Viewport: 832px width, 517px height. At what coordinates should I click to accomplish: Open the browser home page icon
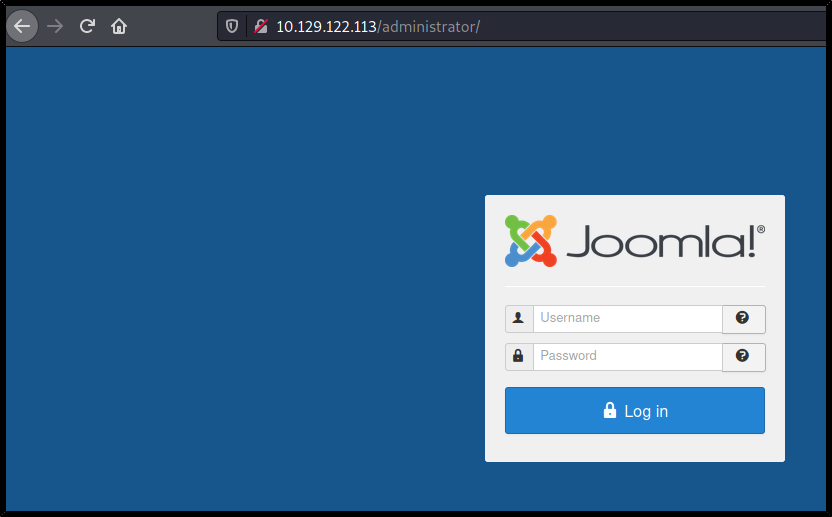pyautogui.click(x=119, y=26)
